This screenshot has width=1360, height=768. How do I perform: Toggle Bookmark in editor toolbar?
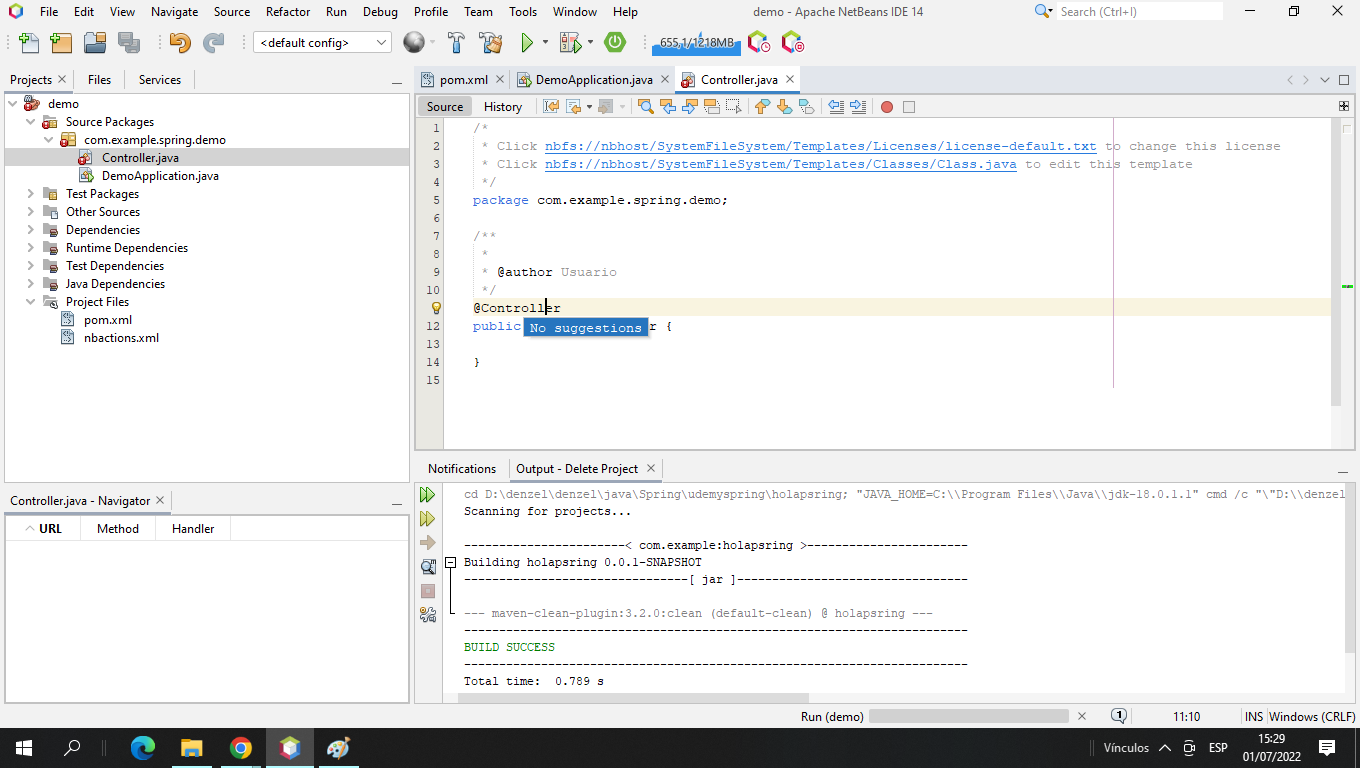[807, 107]
